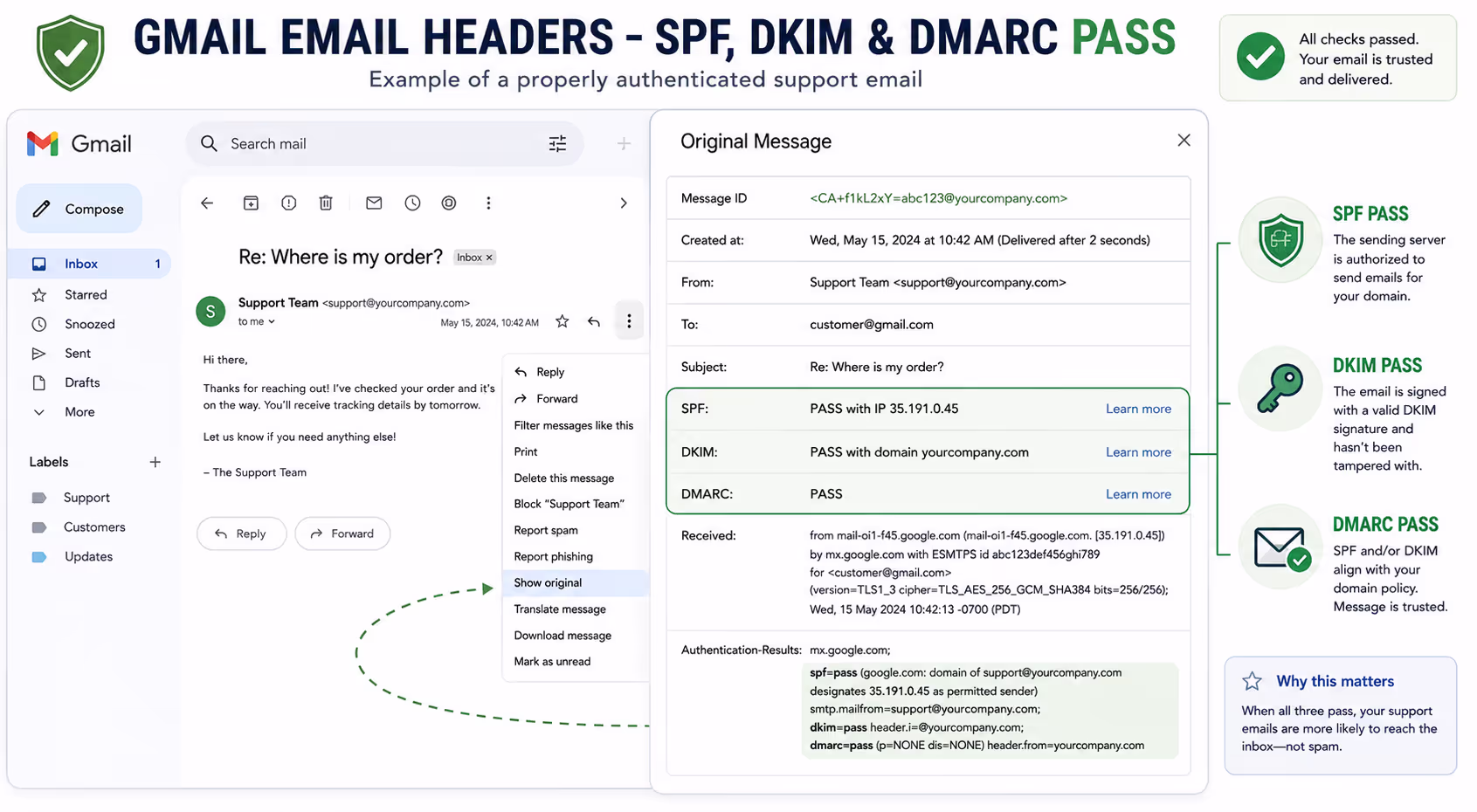This screenshot has height=812, width=1477.
Task: Click the Message ID value
Action: click(938, 198)
